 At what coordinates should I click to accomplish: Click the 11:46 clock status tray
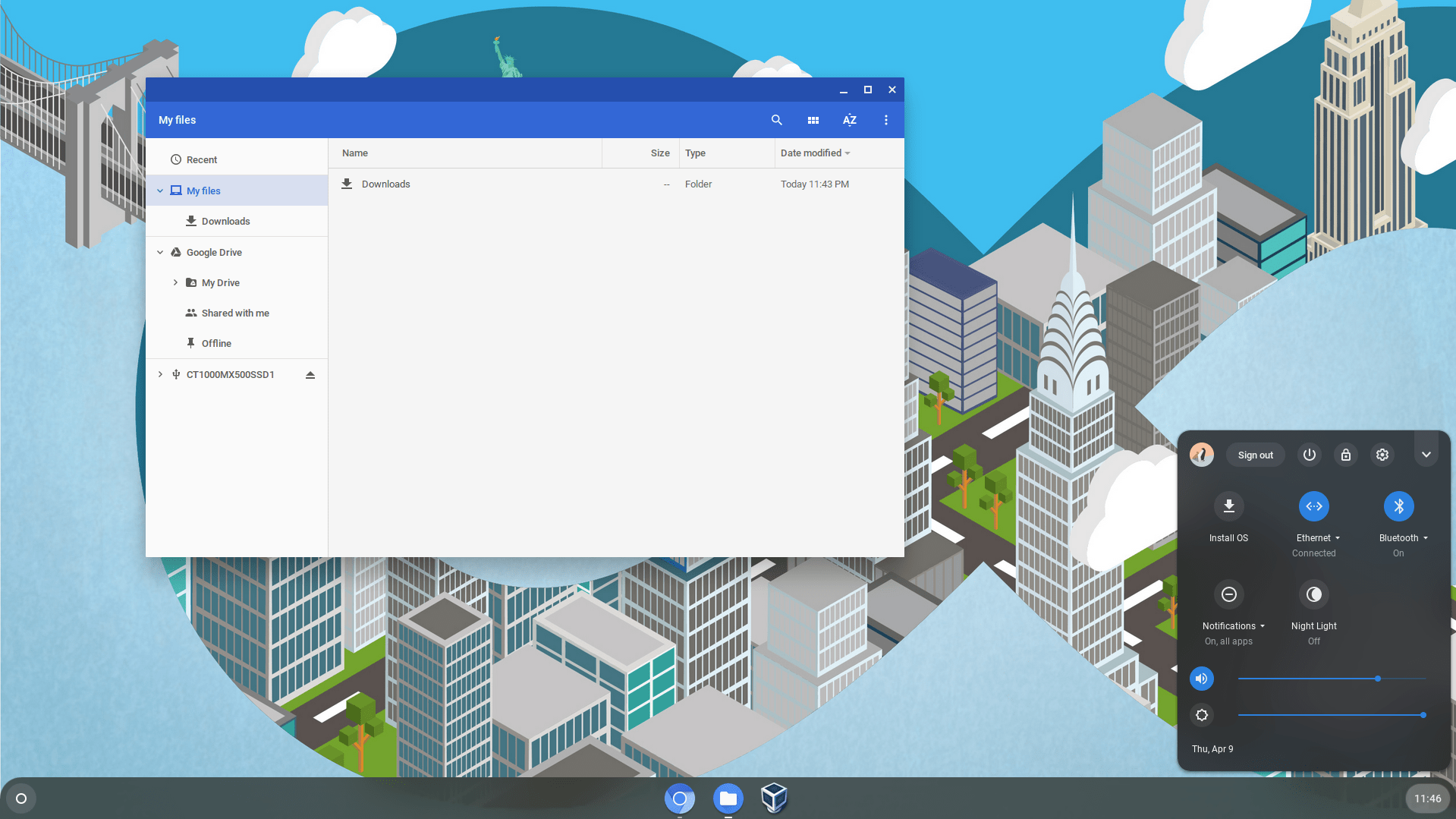[x=1427, y=799]
